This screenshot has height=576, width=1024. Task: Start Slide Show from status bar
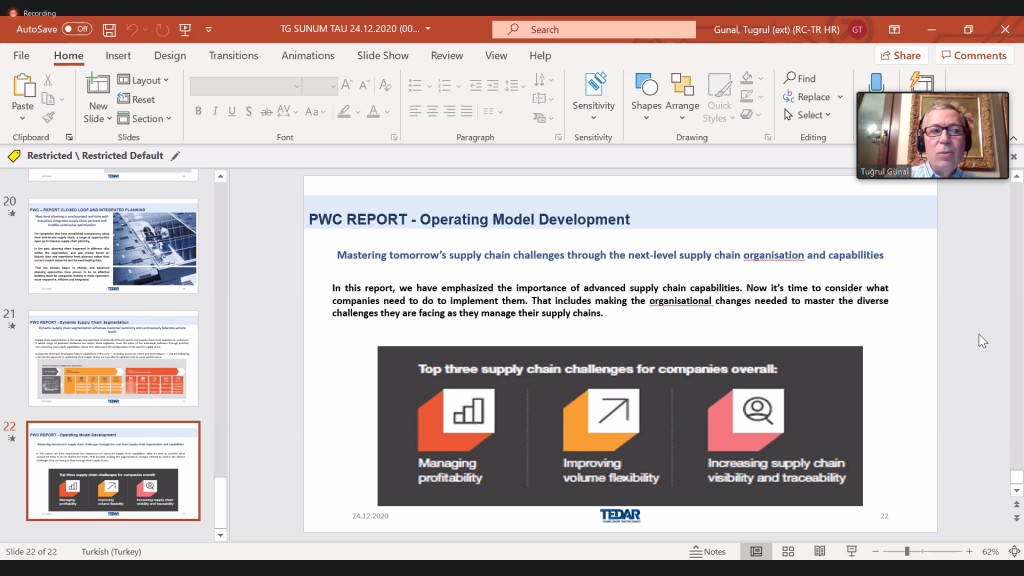click(852, 551)
